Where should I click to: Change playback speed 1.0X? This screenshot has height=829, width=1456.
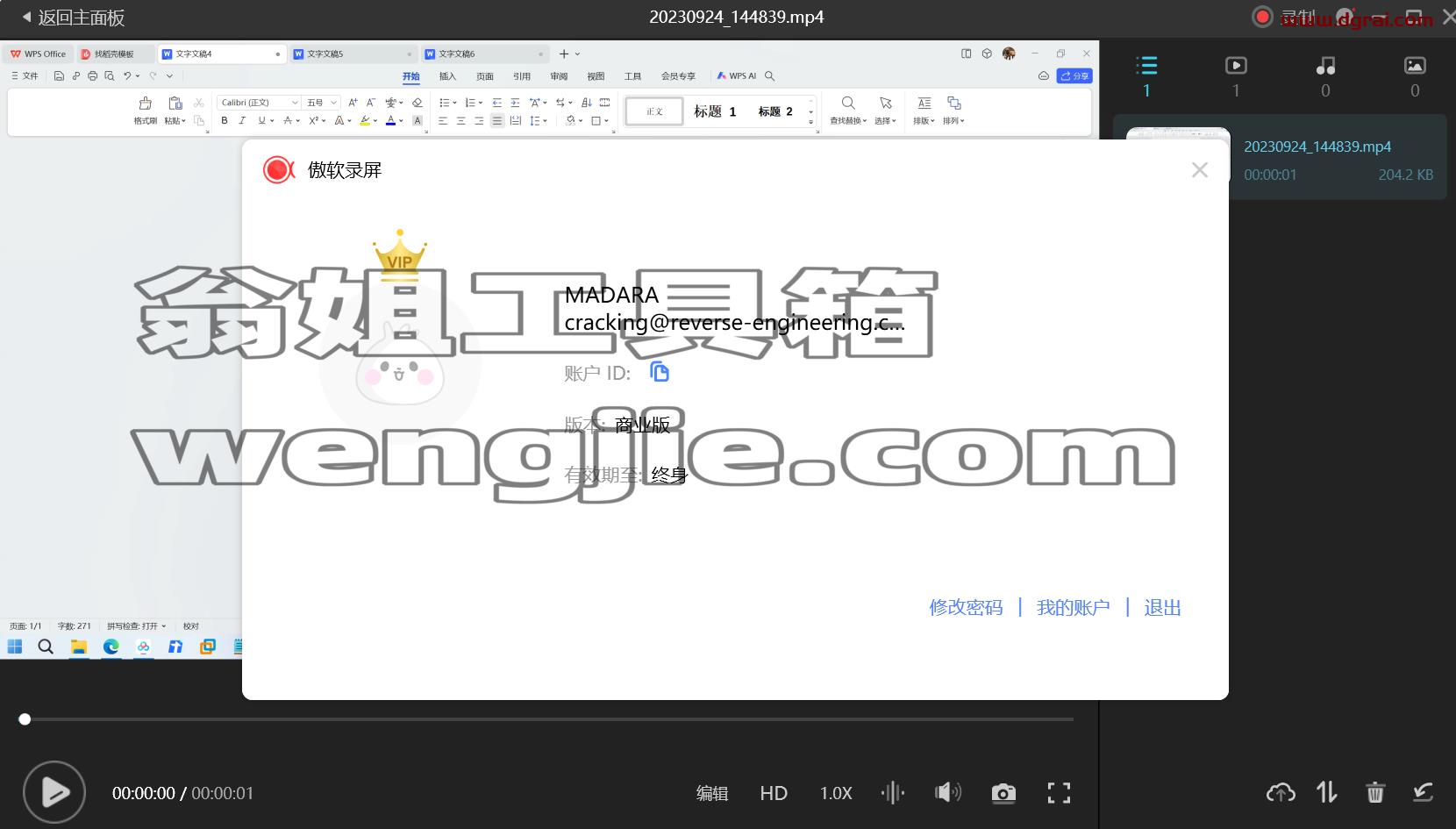(x=836, y=793)
